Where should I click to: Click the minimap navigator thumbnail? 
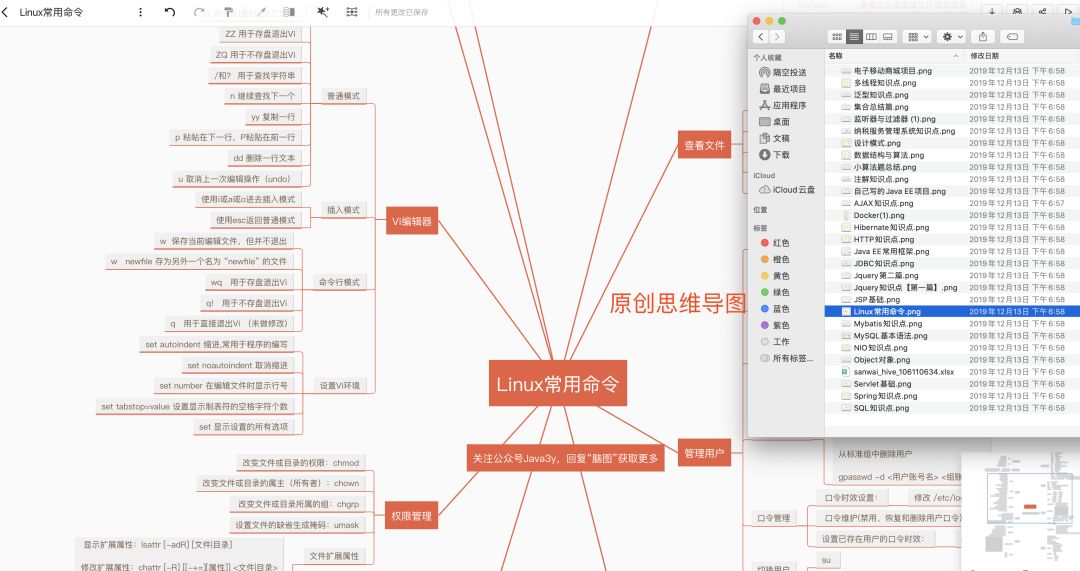point(1020,511)
